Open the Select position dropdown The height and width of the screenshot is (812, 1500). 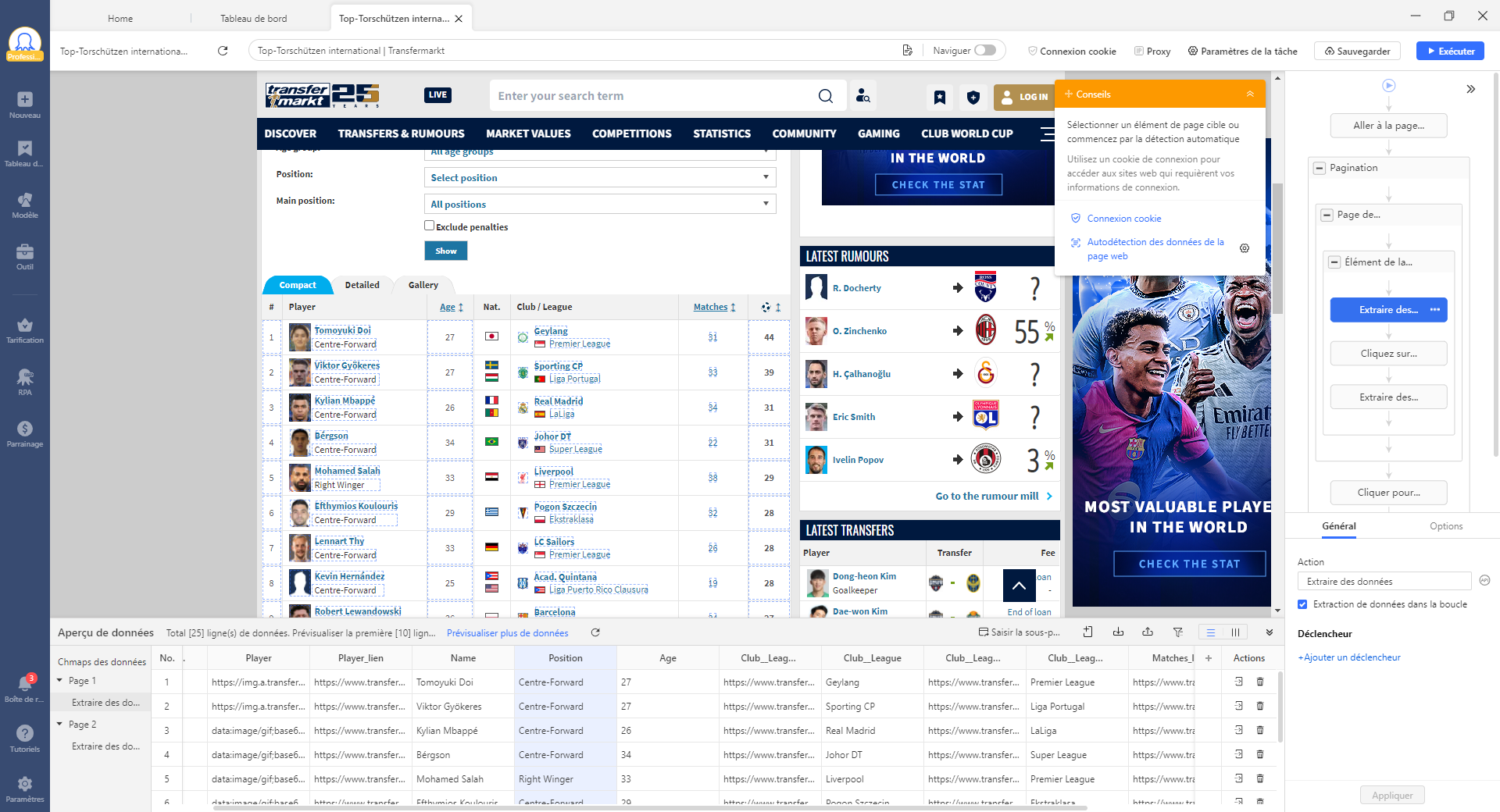tap(600, 178)
